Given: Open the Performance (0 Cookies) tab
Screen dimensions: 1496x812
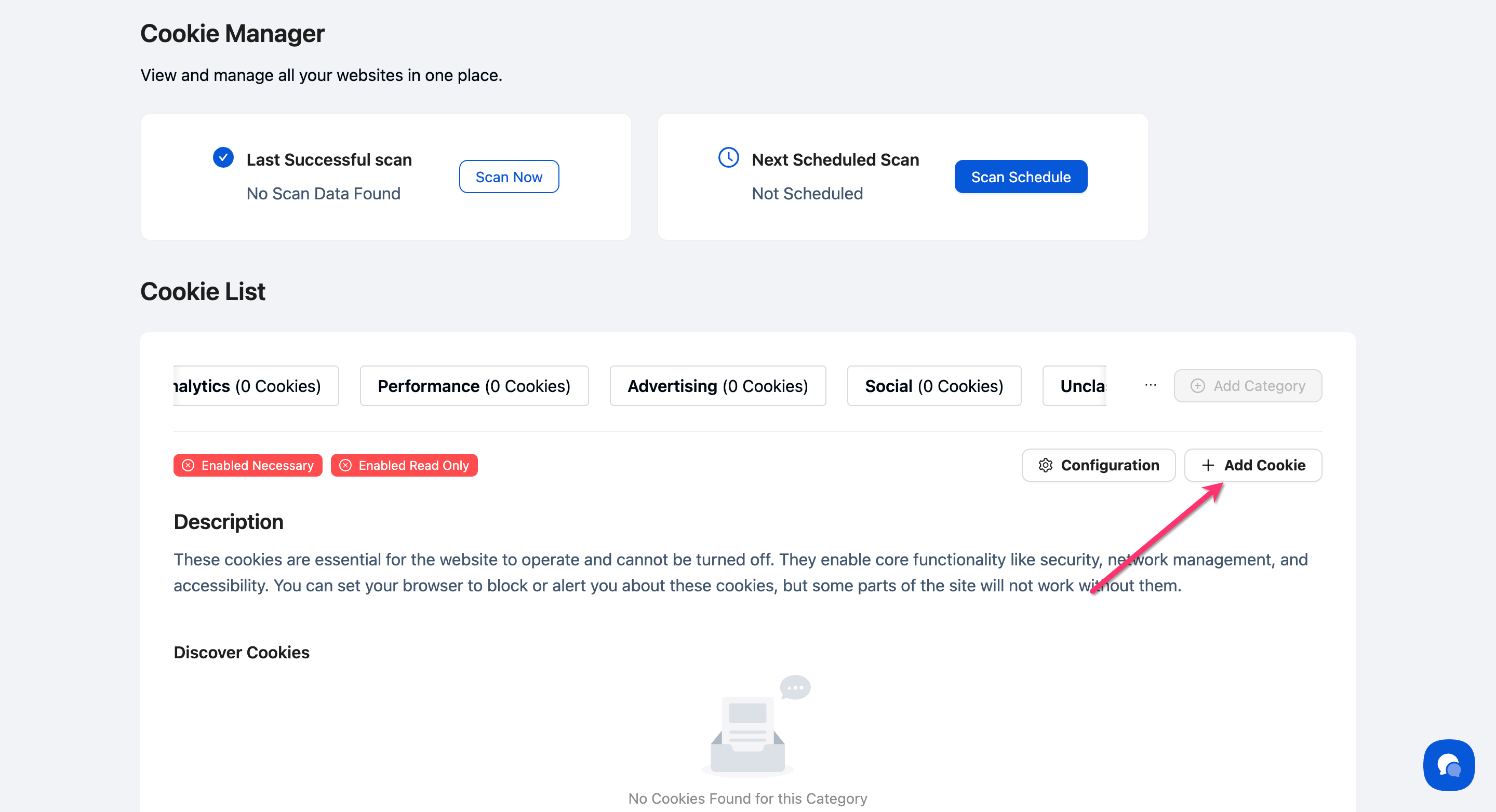Looking at the screenshot, I should 474,385.
